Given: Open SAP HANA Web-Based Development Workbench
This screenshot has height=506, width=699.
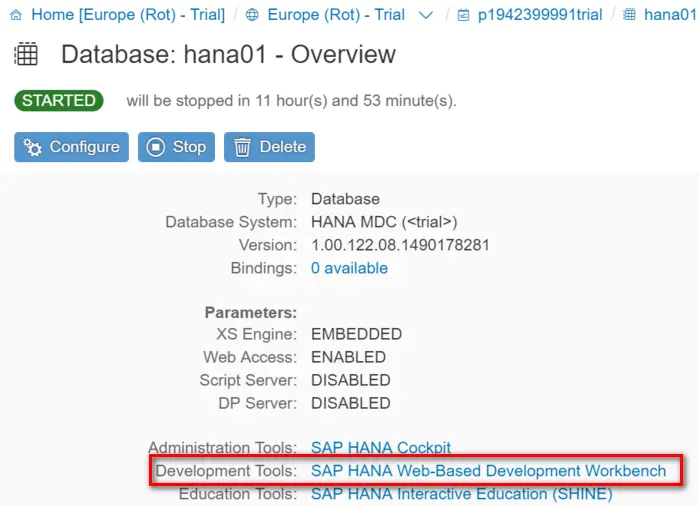Looking at the screenshot, I should point(489,471).
